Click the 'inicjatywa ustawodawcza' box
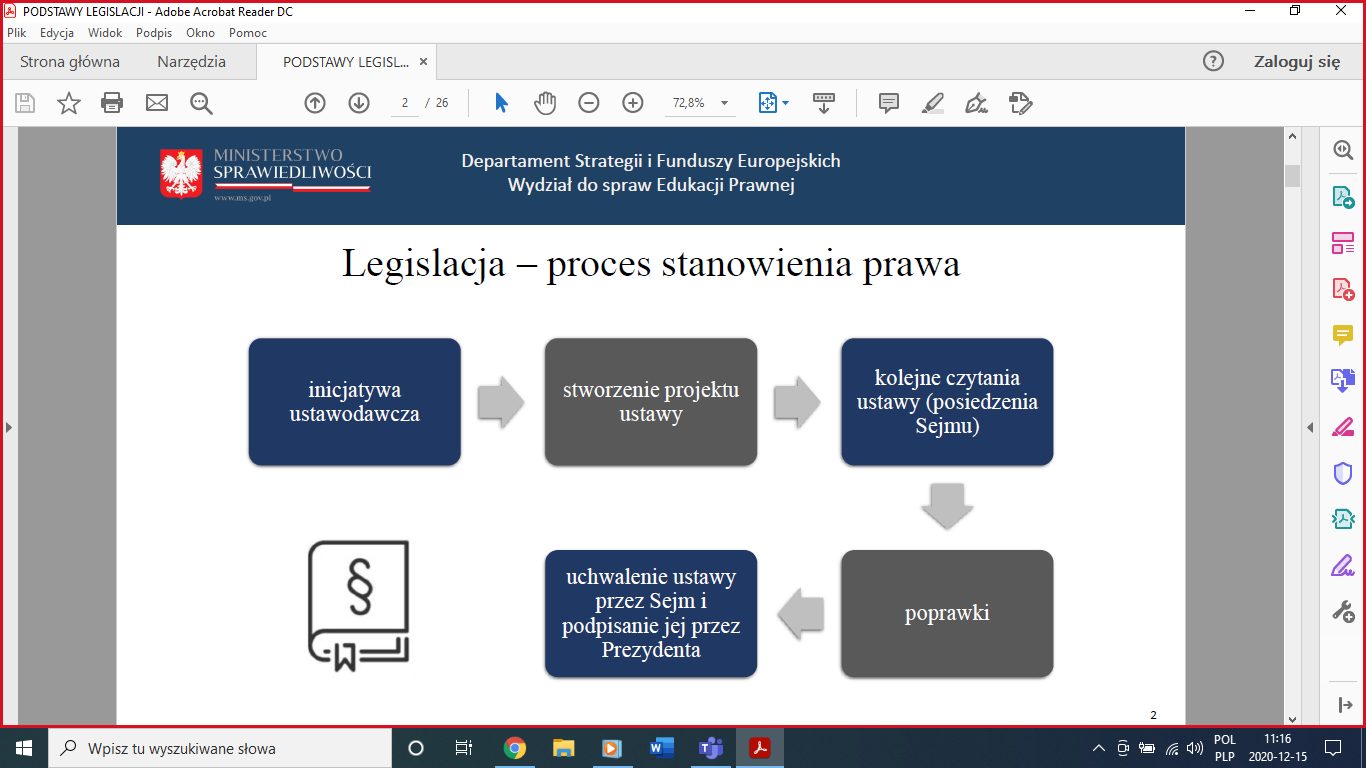This screenshot has height=768, width=1366. [x=355, y=402]
